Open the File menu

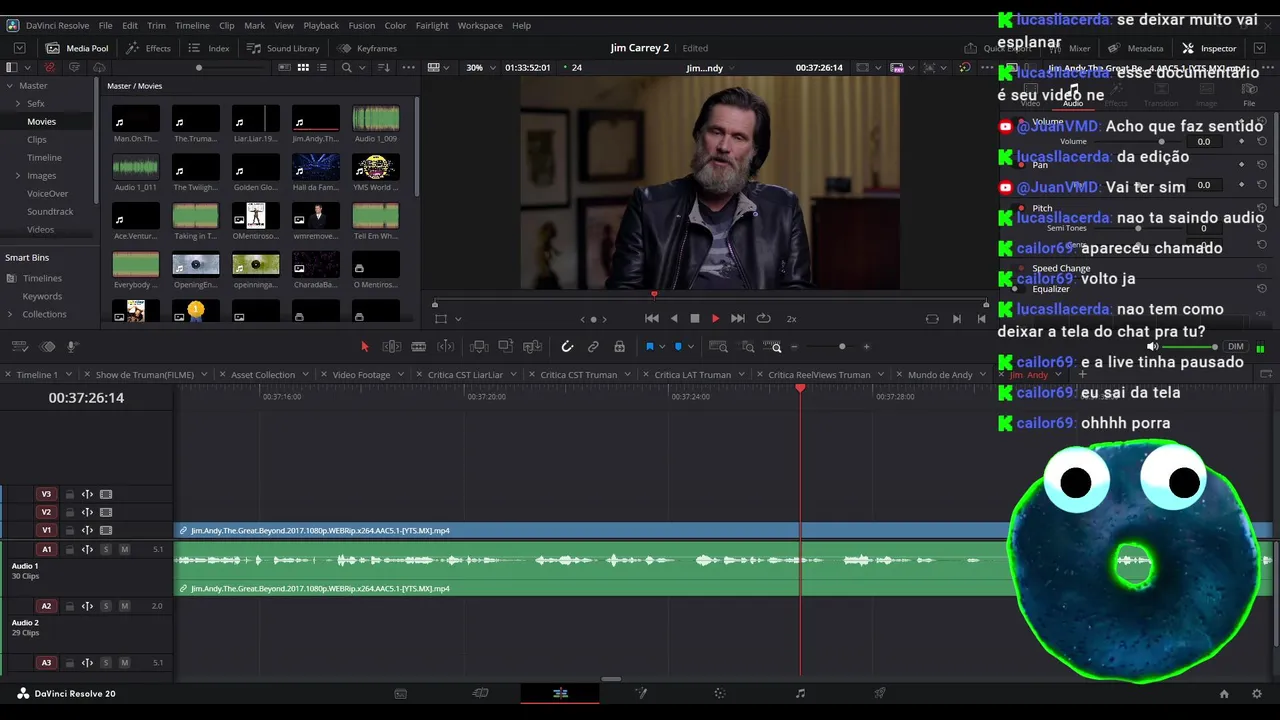105,25
